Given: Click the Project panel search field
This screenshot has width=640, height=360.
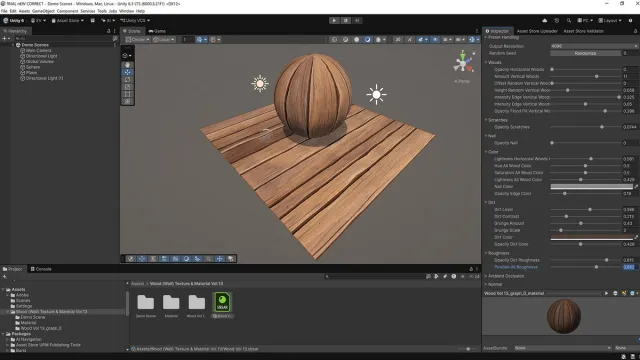Looking at the screenshot, I should click(375, 276).
